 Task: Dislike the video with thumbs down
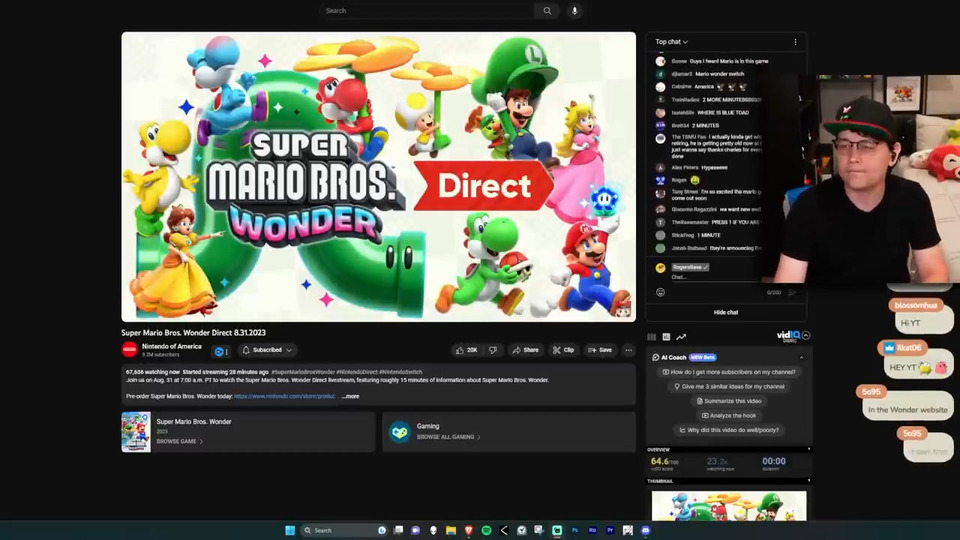click(x=493, y=350)
